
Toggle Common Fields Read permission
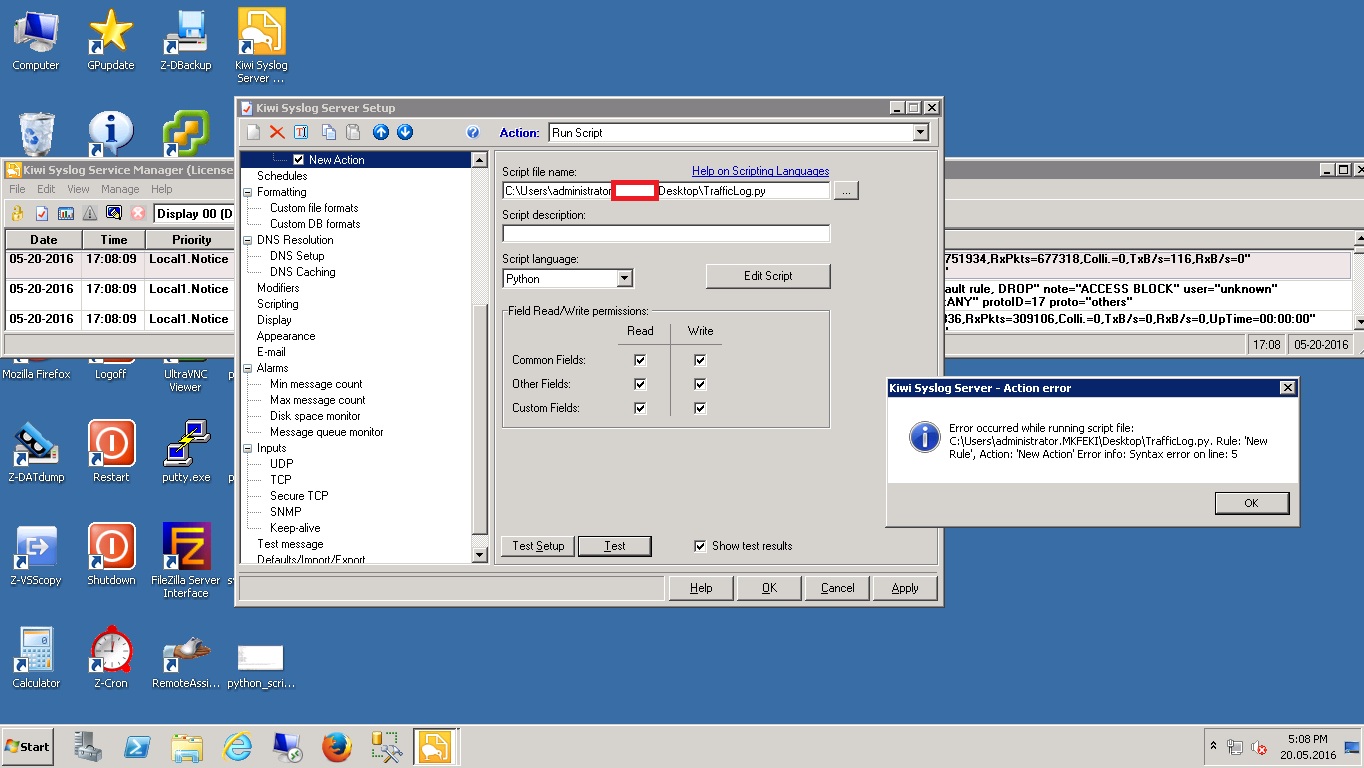(640, 360)
